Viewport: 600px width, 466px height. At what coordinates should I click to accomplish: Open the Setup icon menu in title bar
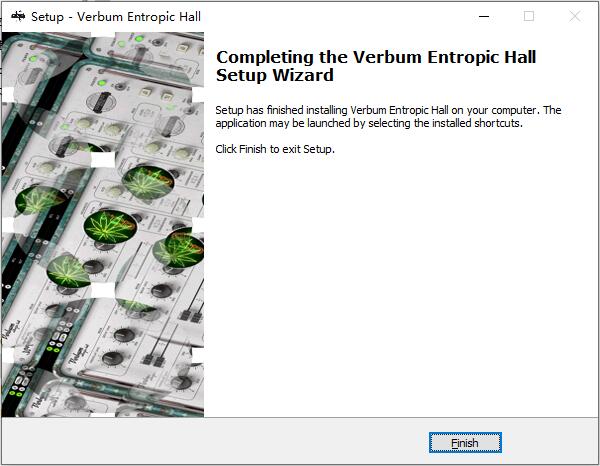pos(18,16)
